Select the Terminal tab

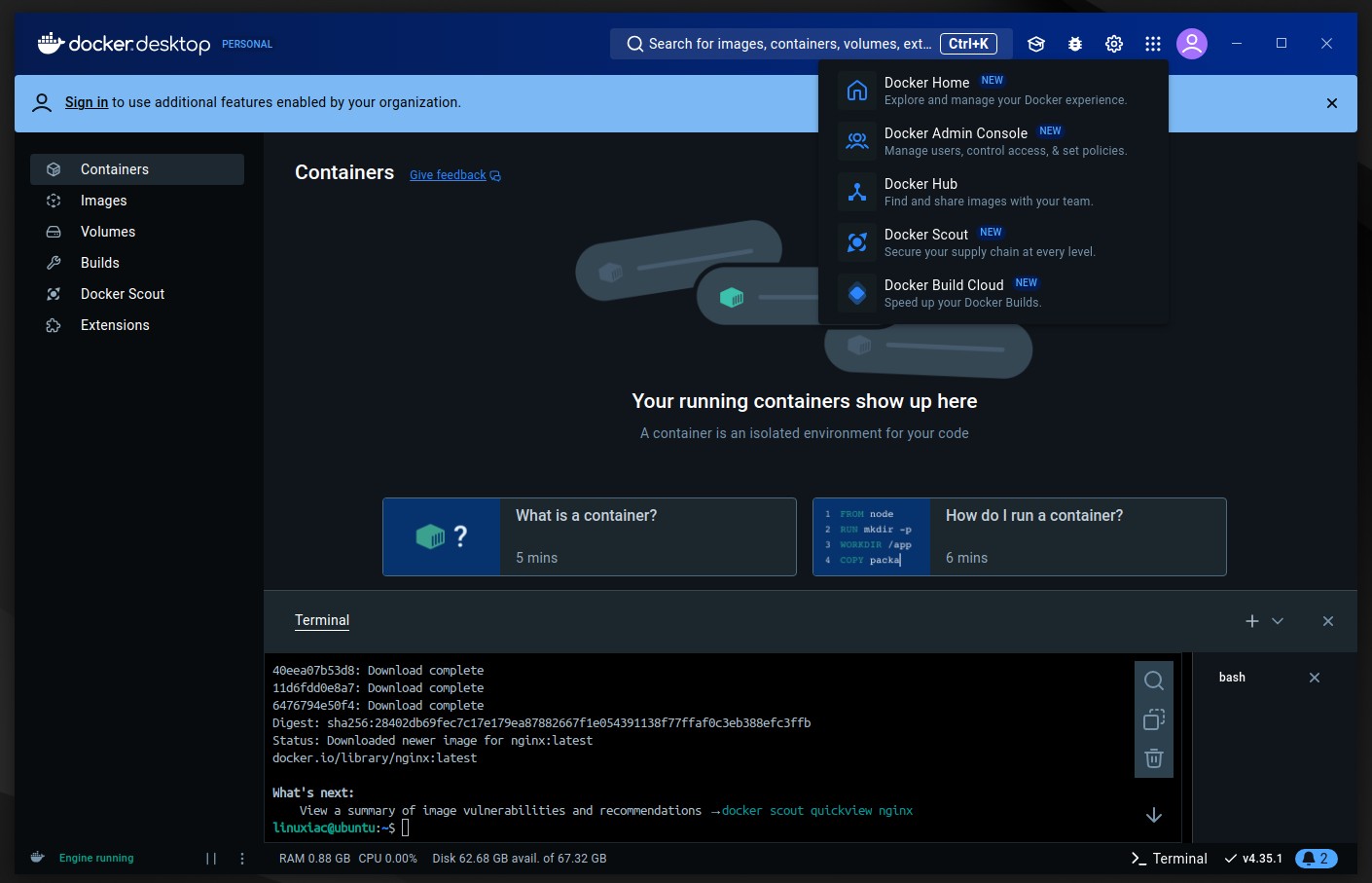coord(322,620)
